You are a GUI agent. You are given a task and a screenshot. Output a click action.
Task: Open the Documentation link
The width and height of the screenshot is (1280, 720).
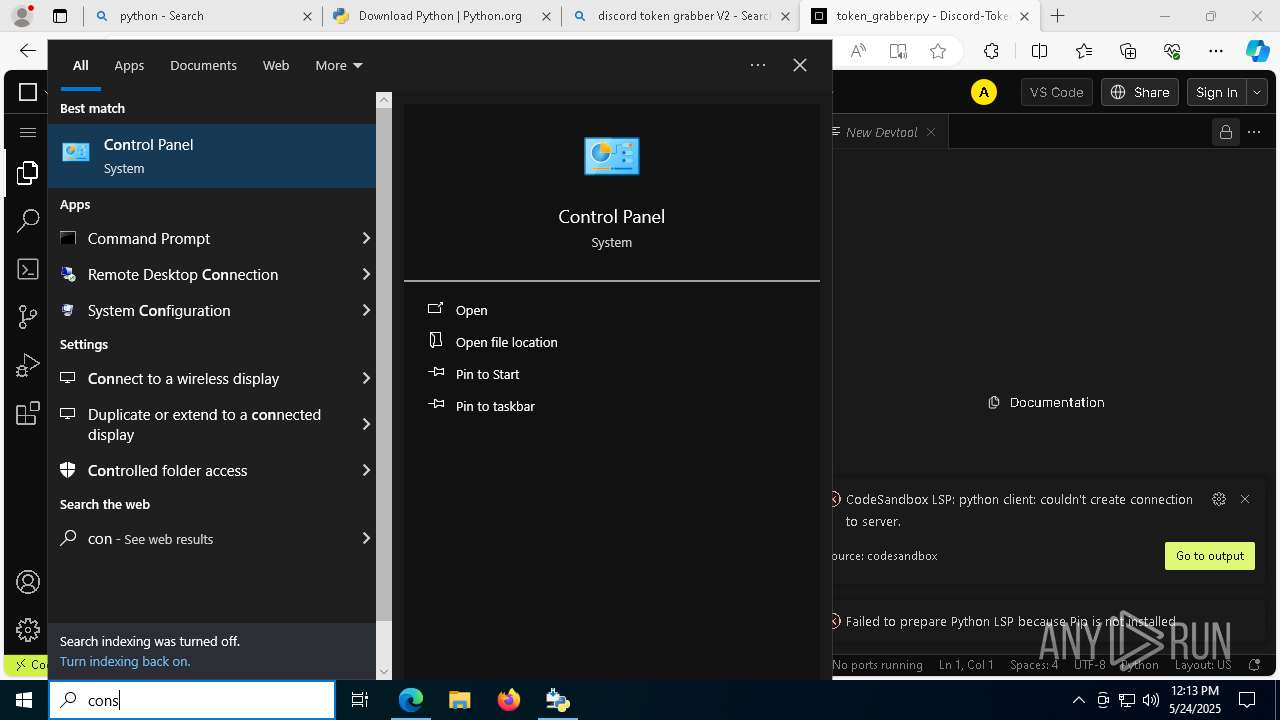tap(1046, 402)
